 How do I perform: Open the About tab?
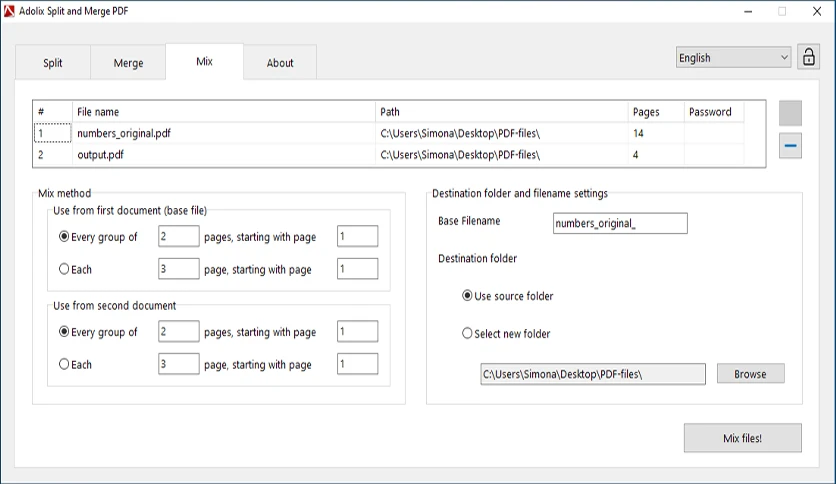click(280, 63)
